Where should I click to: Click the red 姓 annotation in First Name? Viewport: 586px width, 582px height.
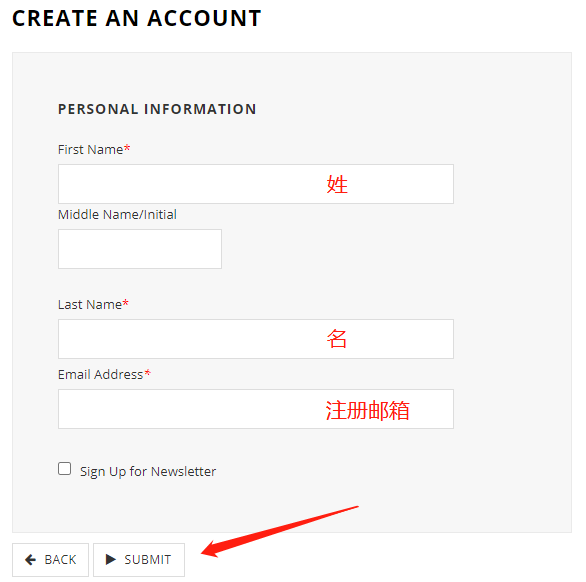coord(337,184)
